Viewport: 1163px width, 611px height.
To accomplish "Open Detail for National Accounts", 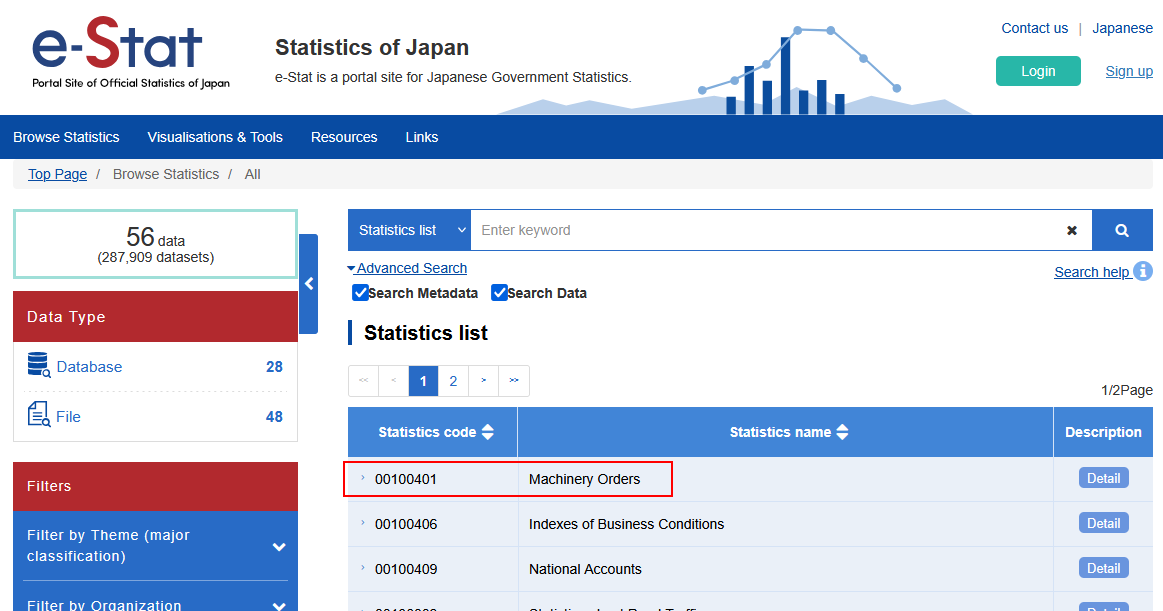I will click(x=1103, y=568).
